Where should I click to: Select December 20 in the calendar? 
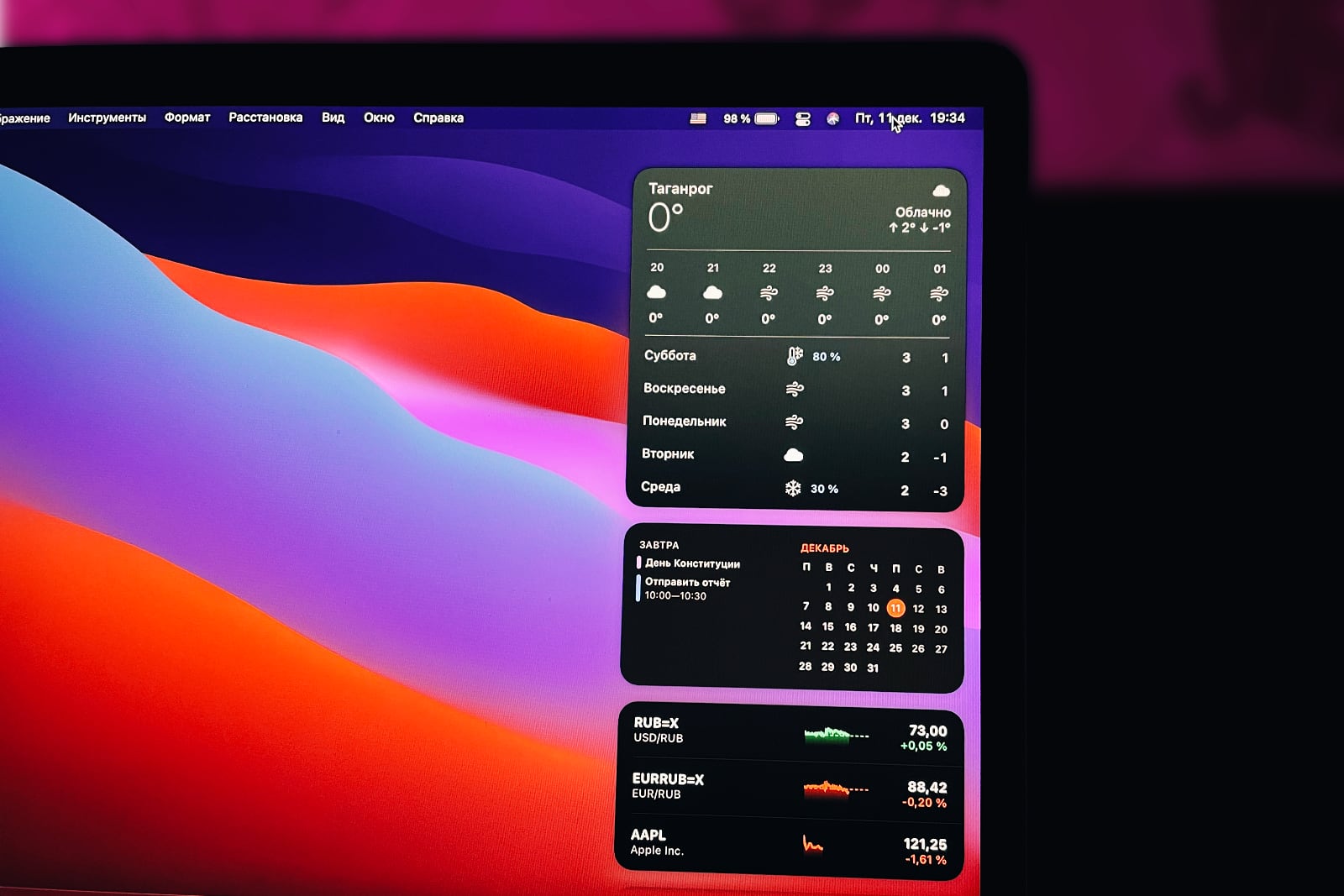point(941,629)
